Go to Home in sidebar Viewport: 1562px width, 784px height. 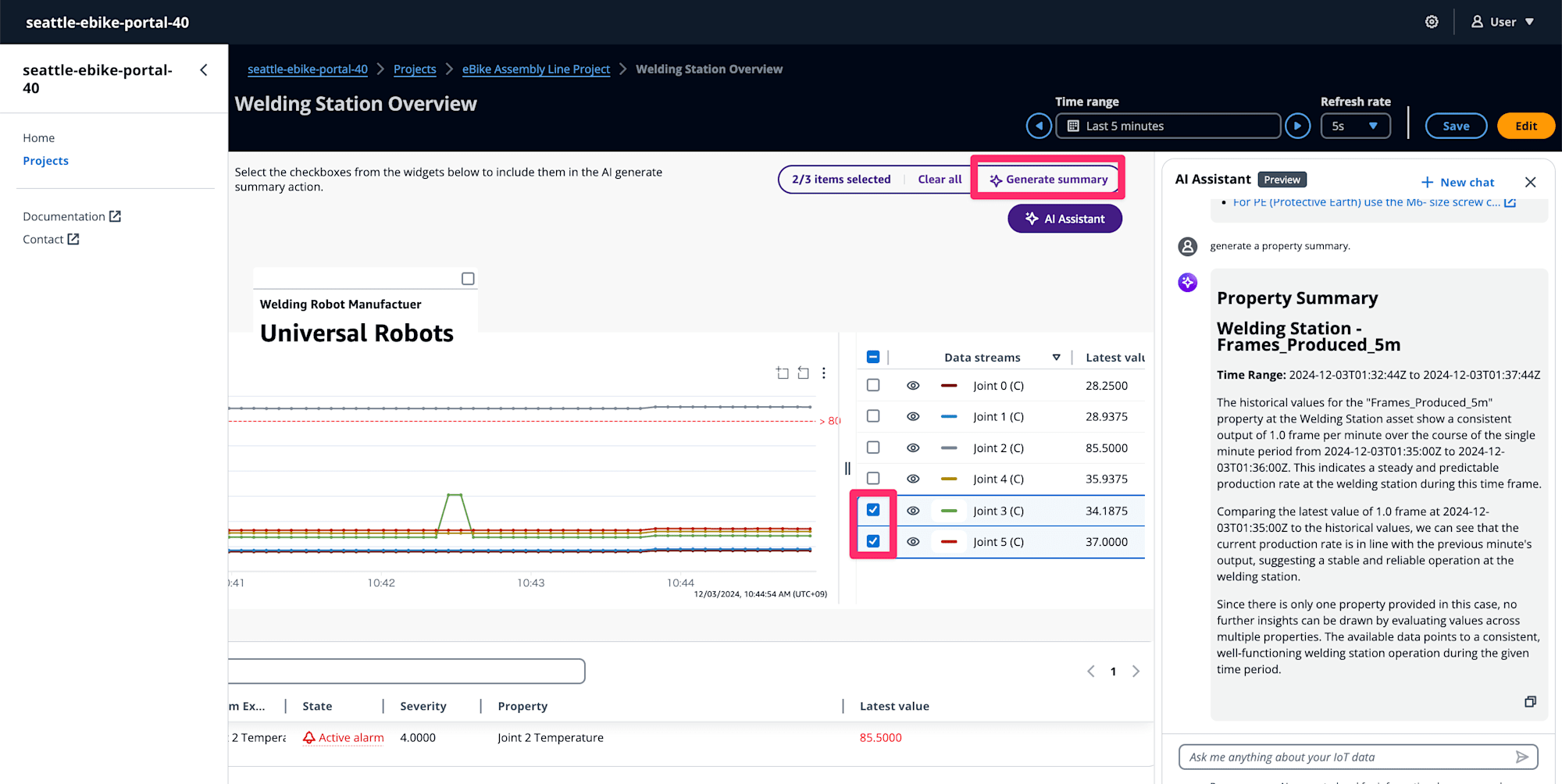39,138
